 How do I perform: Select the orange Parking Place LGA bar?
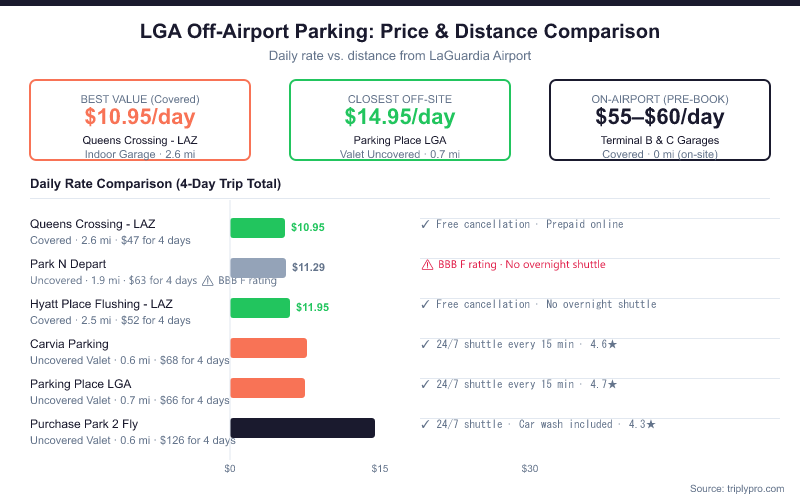pyautogui.click(x=267, y=387)
